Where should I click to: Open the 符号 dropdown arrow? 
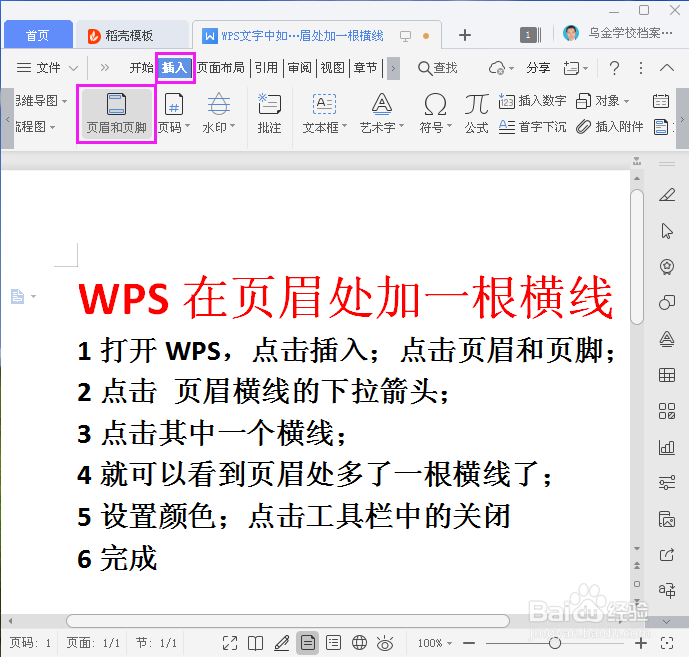[x=450, y=126]
